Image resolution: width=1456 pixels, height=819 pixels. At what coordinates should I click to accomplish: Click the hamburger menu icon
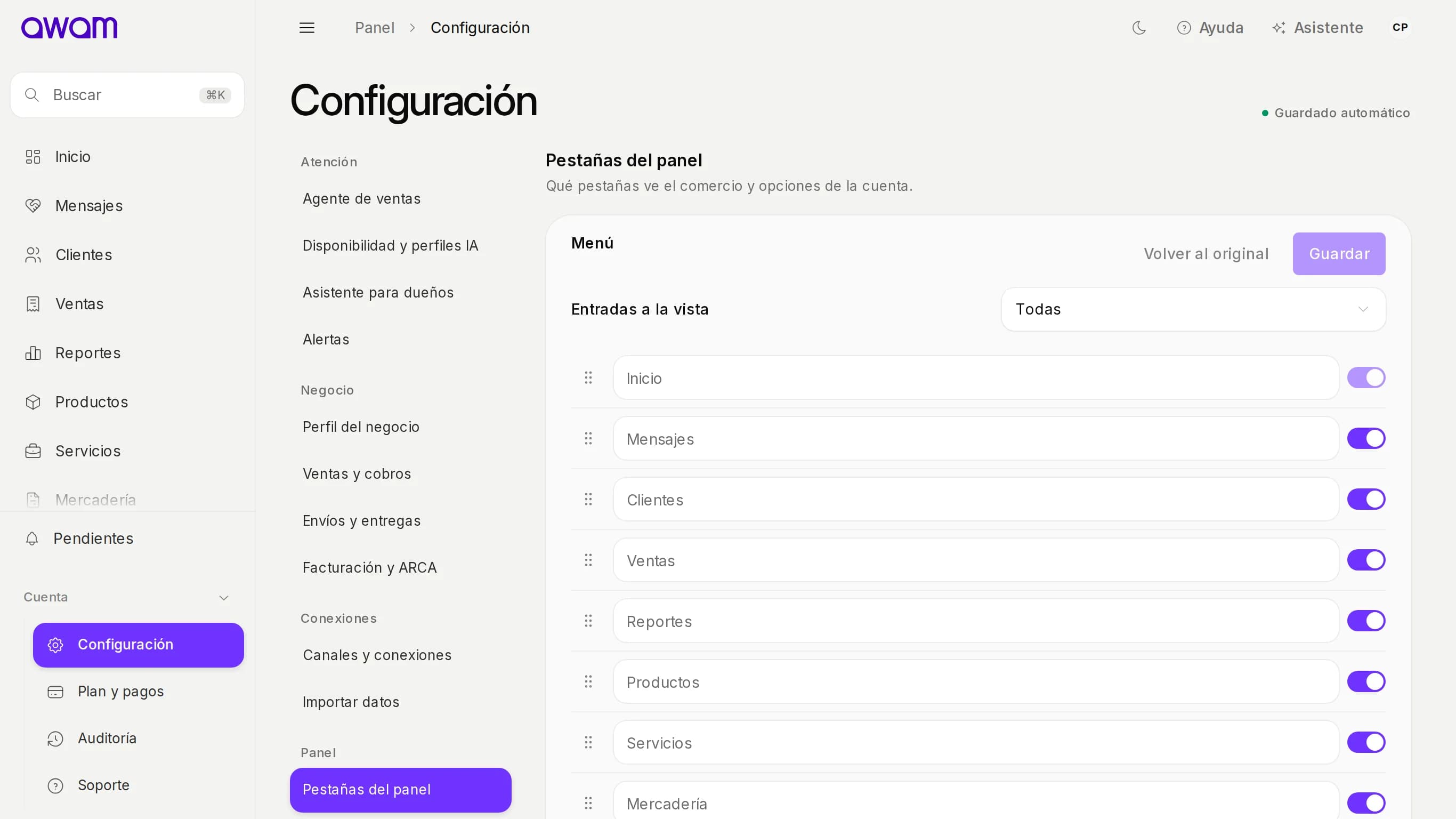[307, 28]
